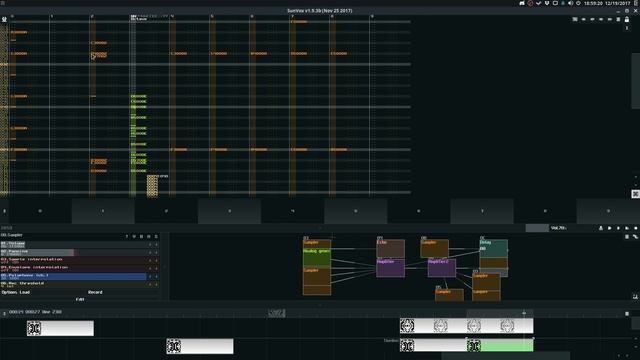Viewport: 640px width, 360px height.
Task: Open the timeline menu icon at right
Action: 627,313
